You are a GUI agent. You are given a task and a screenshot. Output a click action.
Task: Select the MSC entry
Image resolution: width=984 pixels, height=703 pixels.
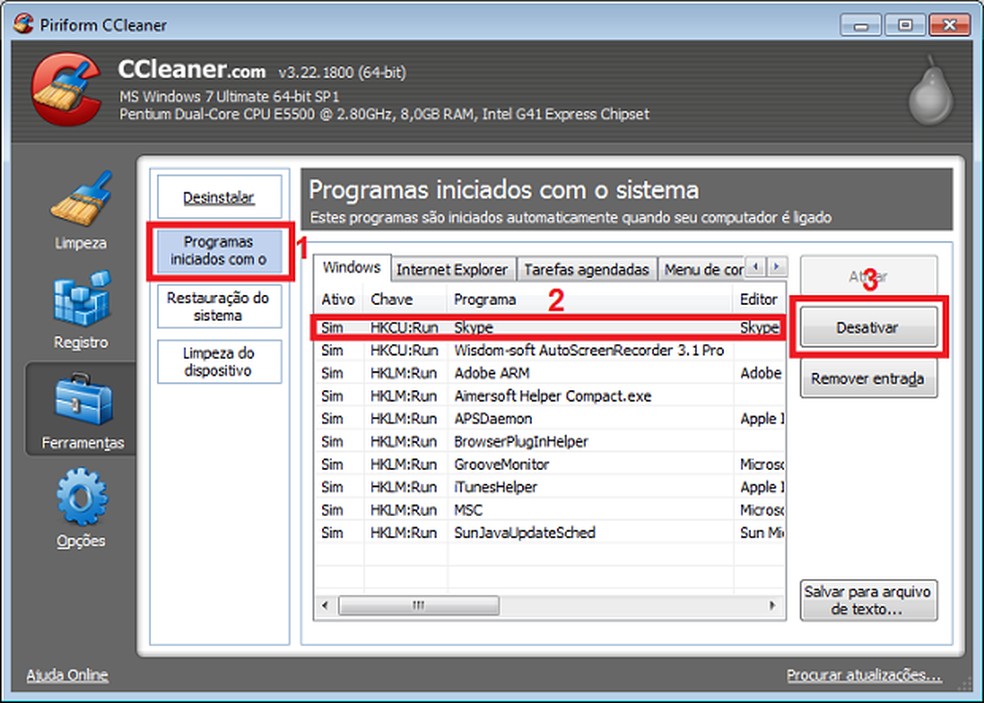pyautogui.click(x=550, y=510)
